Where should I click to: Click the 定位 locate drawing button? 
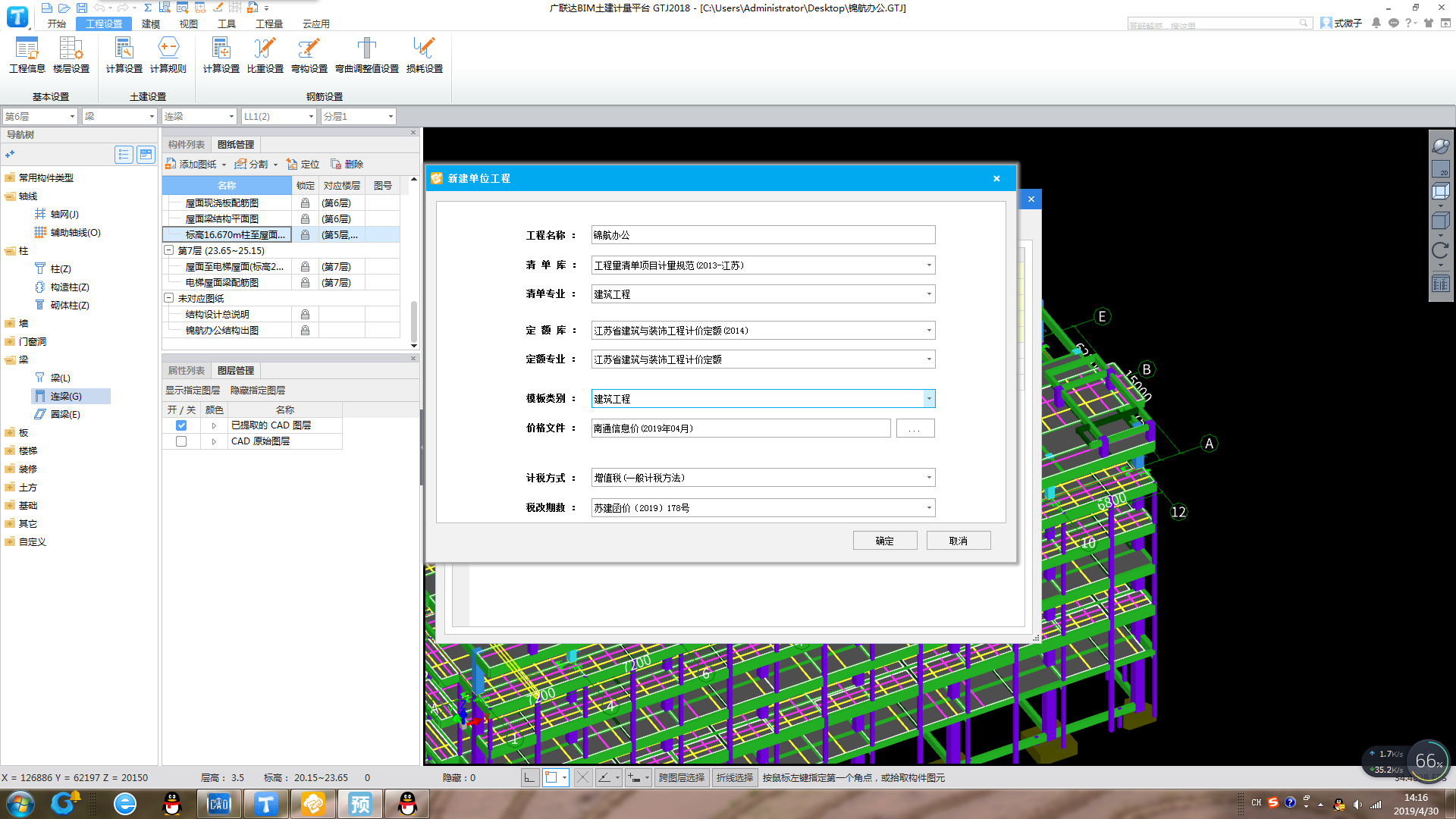(x=303, y=164)
